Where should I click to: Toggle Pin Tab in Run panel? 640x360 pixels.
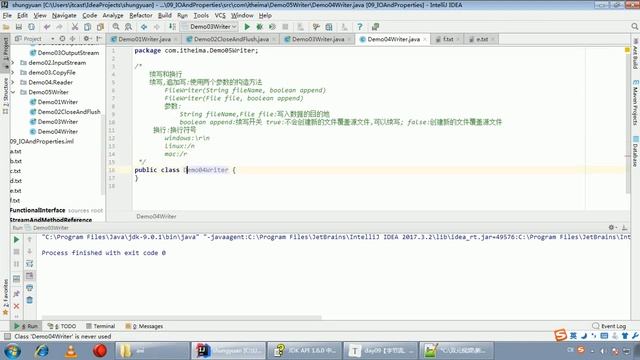[x=16, y=293]
